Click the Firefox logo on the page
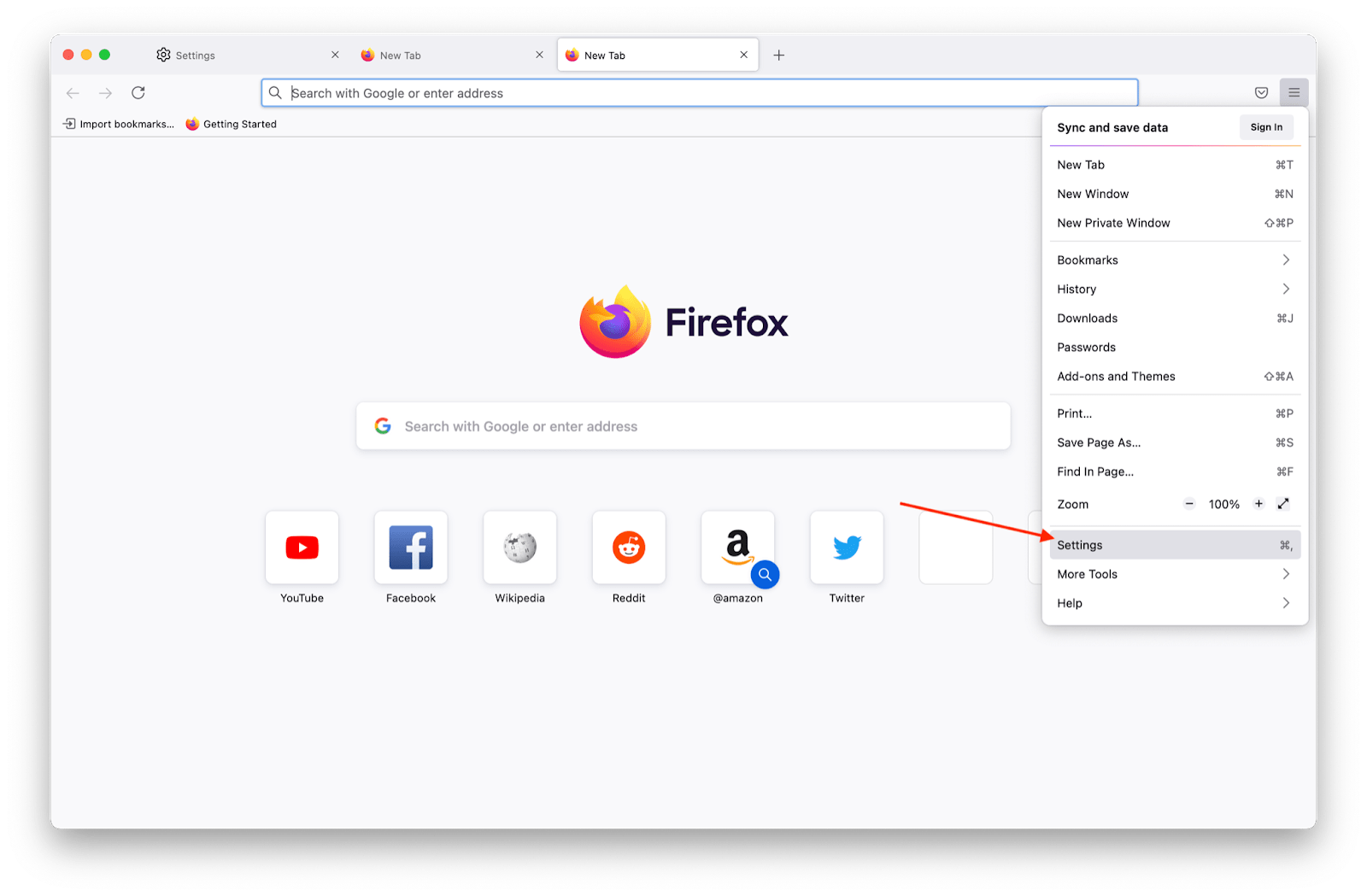Image resolution: width=1367 pixels, height=896 pixels. [614, 322]
